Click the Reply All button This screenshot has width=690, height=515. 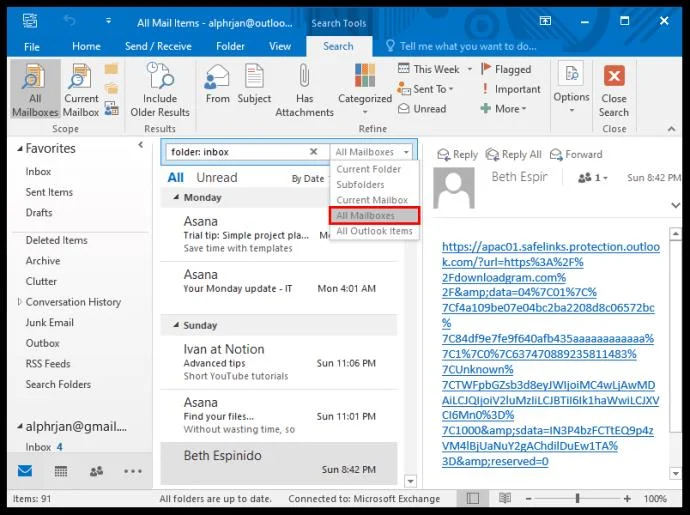513,155
